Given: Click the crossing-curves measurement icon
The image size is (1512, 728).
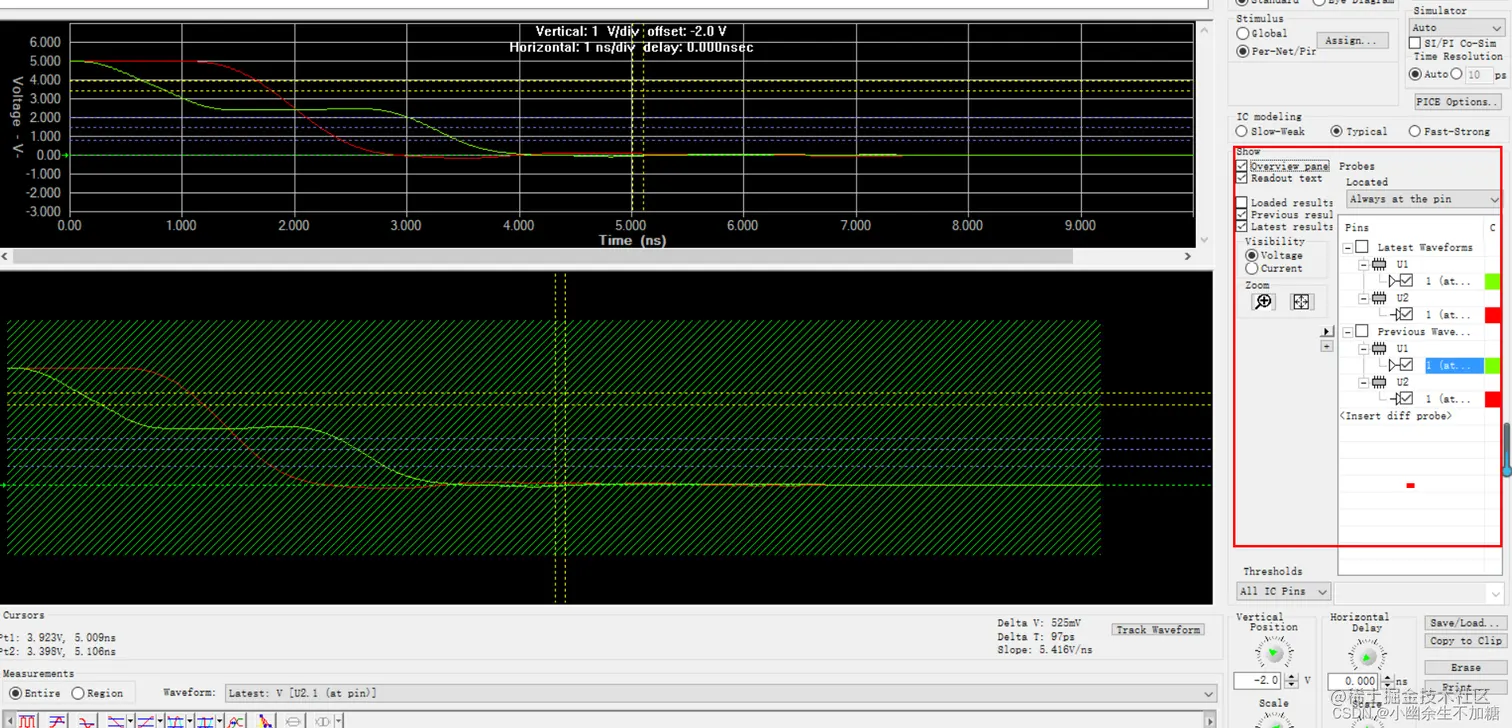Looking at the screenshot, I should 236,721.
